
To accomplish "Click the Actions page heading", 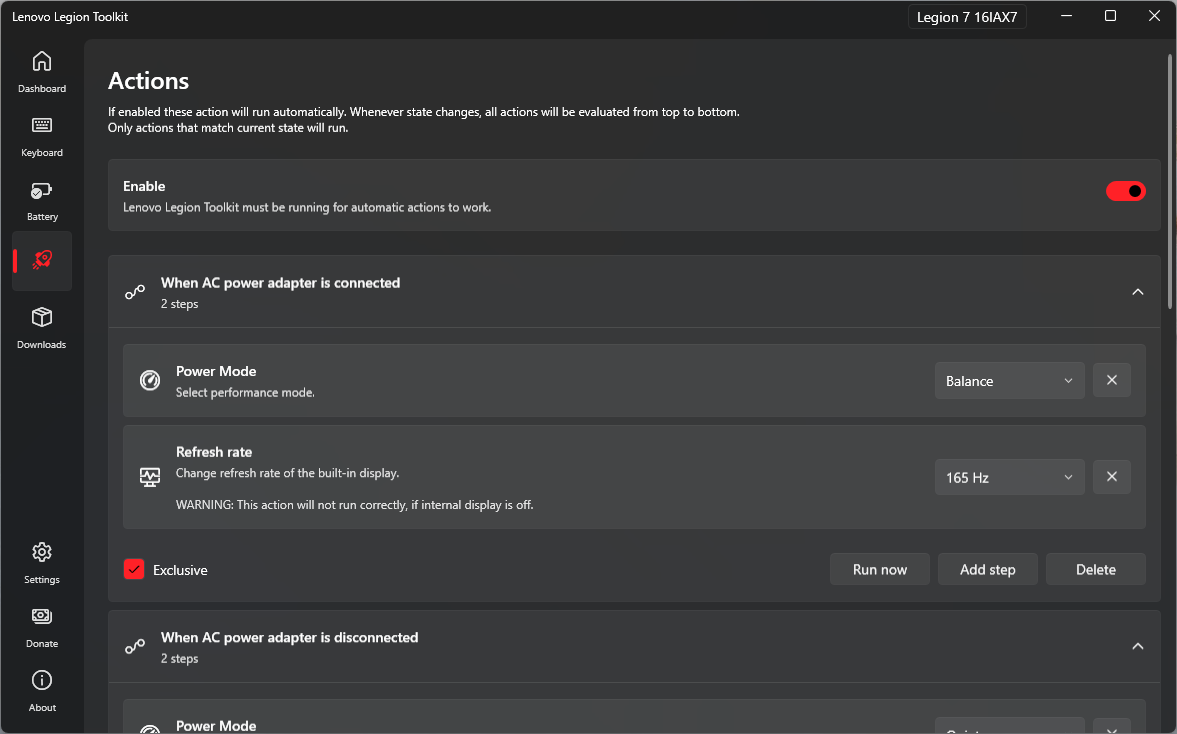I will [149, 81].
